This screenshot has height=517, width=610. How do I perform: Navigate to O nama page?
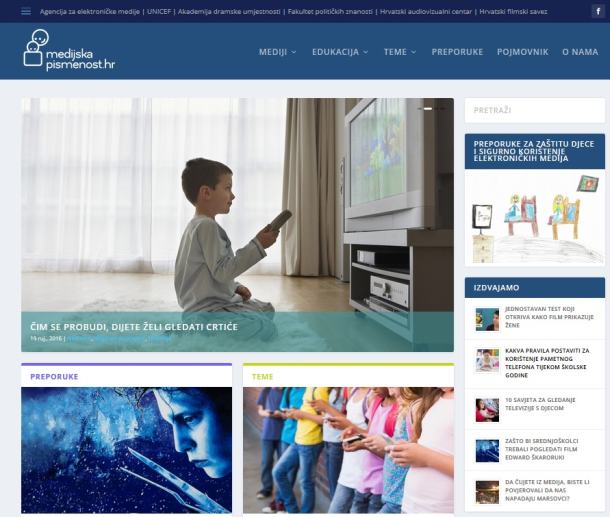(x=580, y=52)
